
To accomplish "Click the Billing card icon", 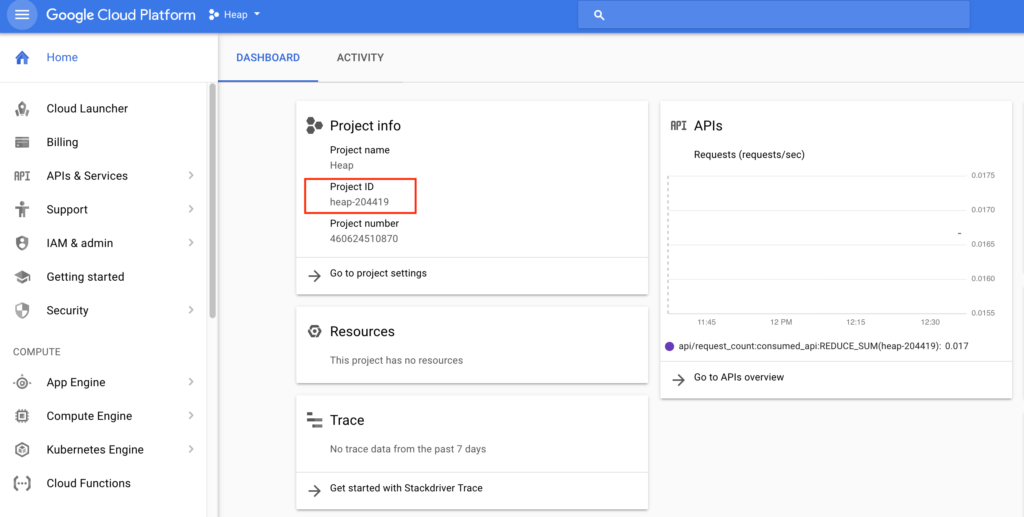I will [x=22, y=142].
